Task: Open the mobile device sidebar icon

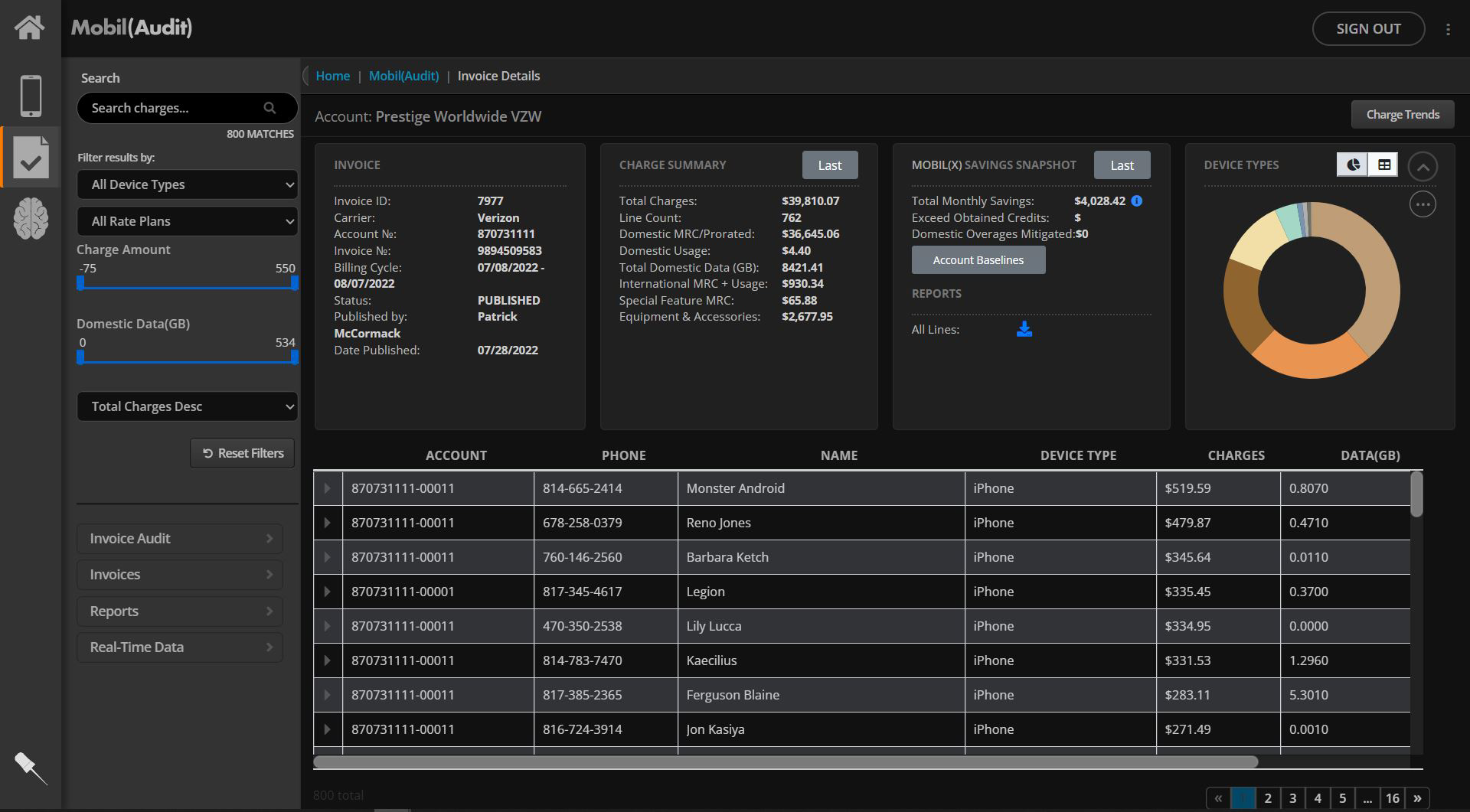Action: coord(31,96)
